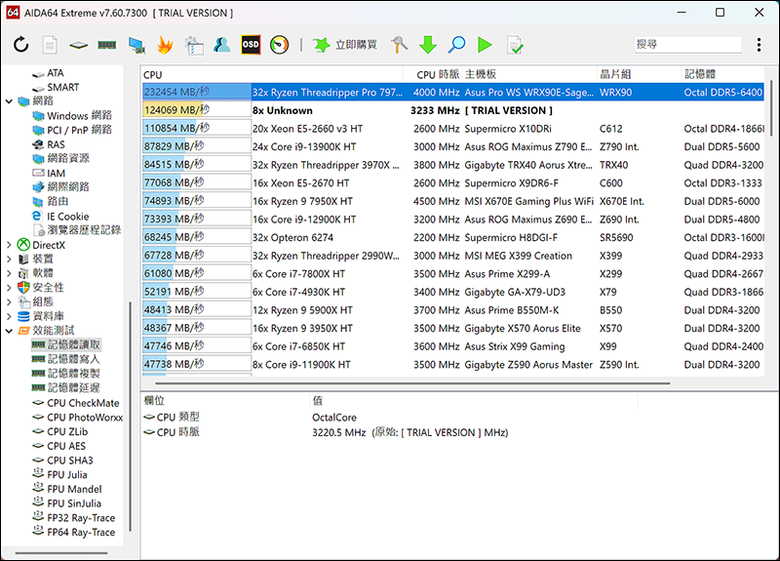Image resolution: width=780 pixels, height=561 pixels.
Task: Open the memory module toolbar icon
Action: click(107, 45)
